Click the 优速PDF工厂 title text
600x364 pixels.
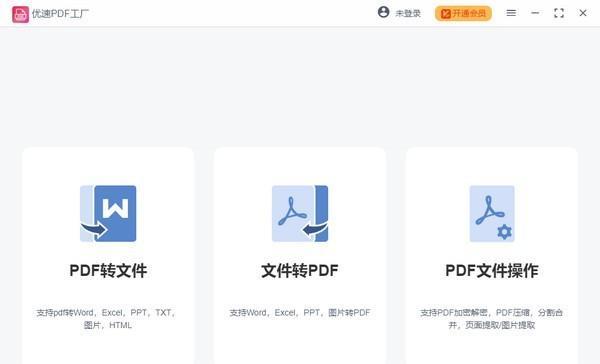60,14
